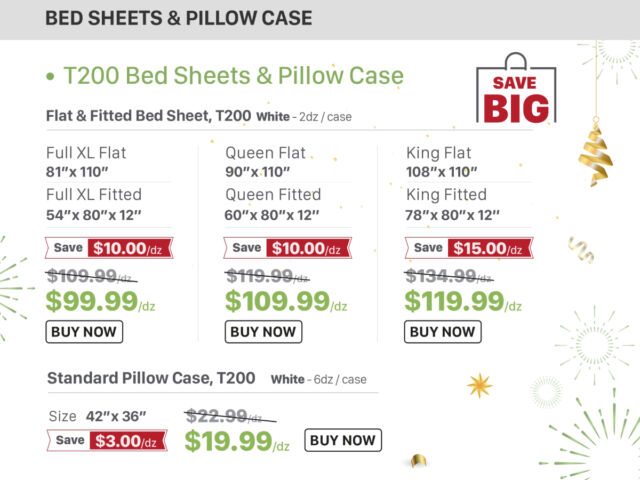Click the green $19.99/dz price

click(237, 441)
